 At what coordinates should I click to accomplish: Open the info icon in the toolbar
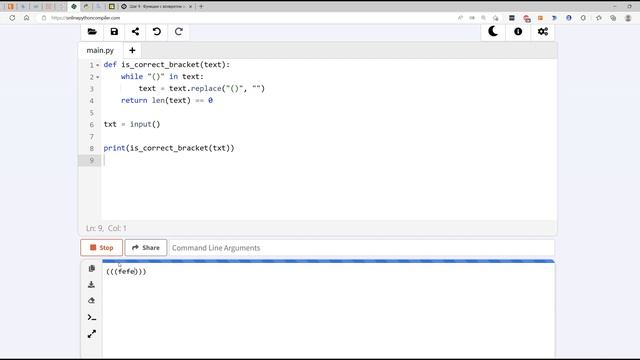click(518, 31)
